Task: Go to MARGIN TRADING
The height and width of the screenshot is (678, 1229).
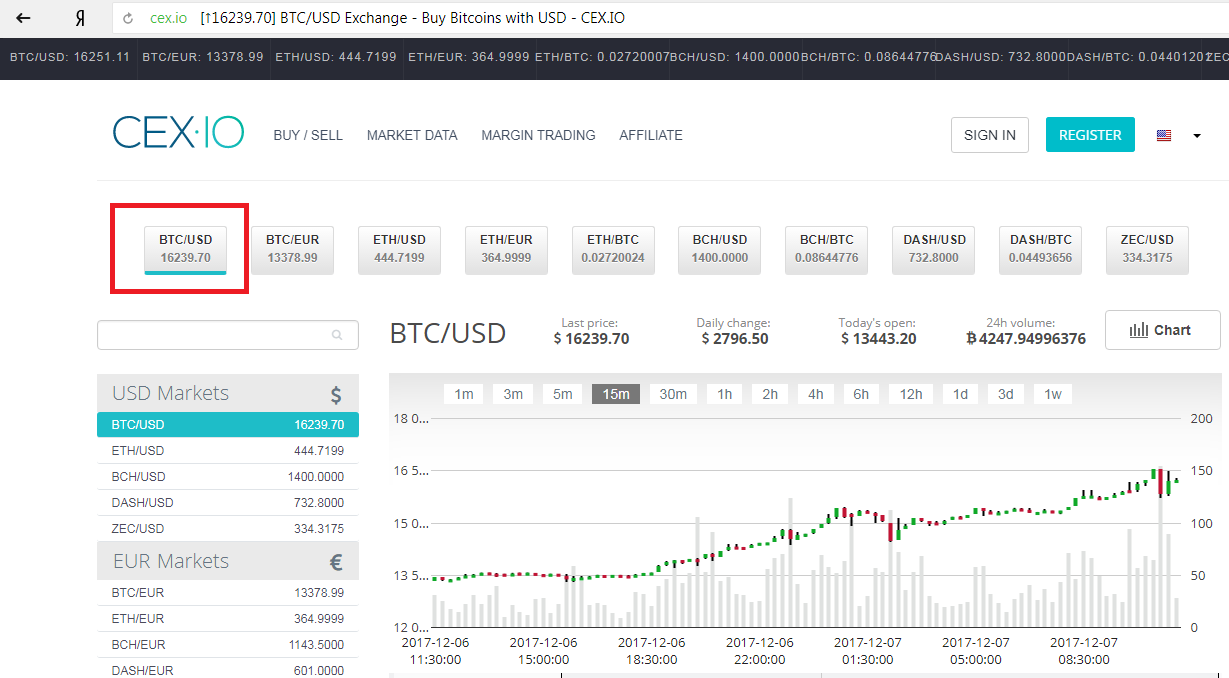Action: (x=538, y=135)
